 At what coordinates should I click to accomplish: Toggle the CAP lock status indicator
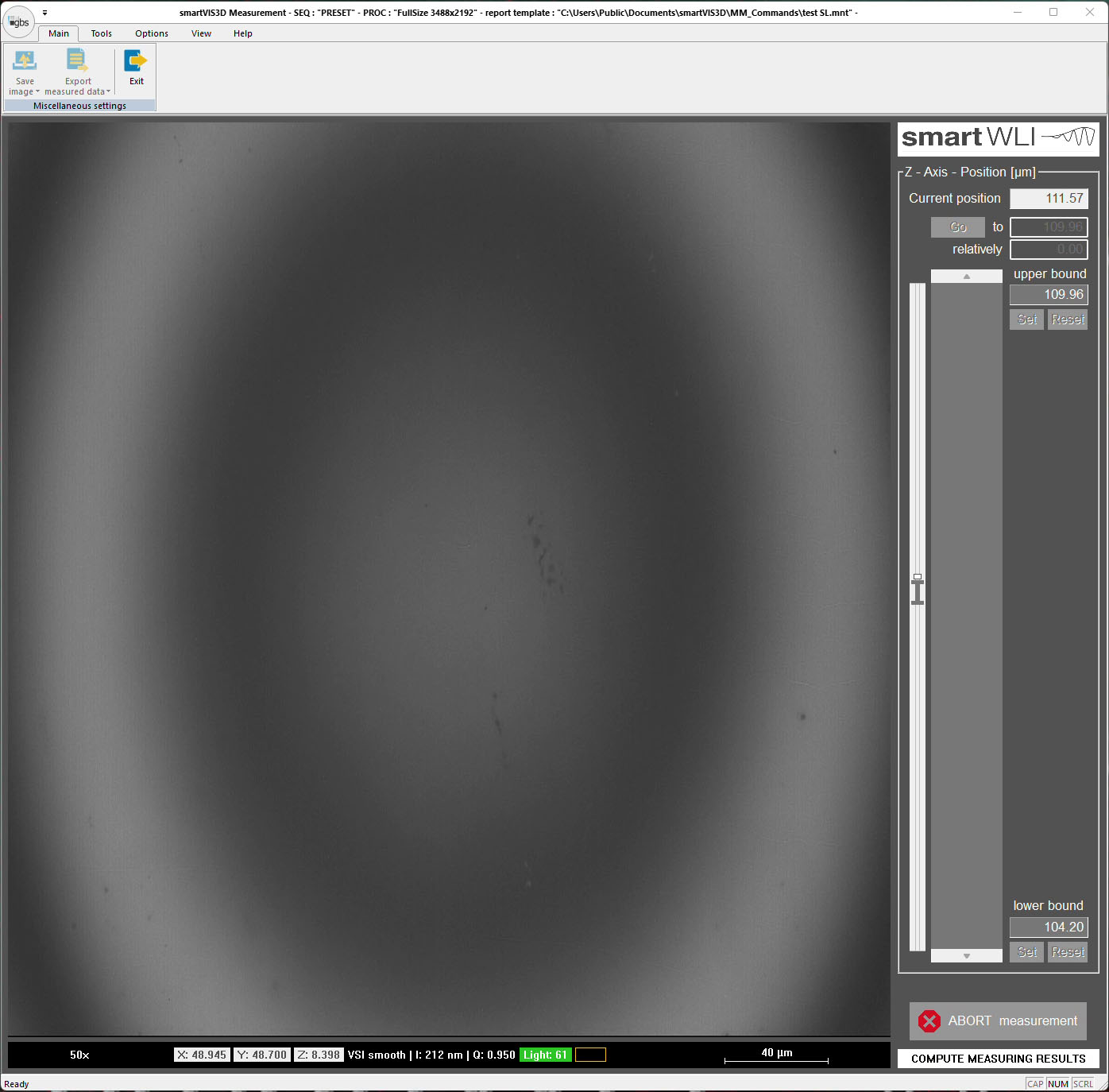(x=1035, y=1083)
